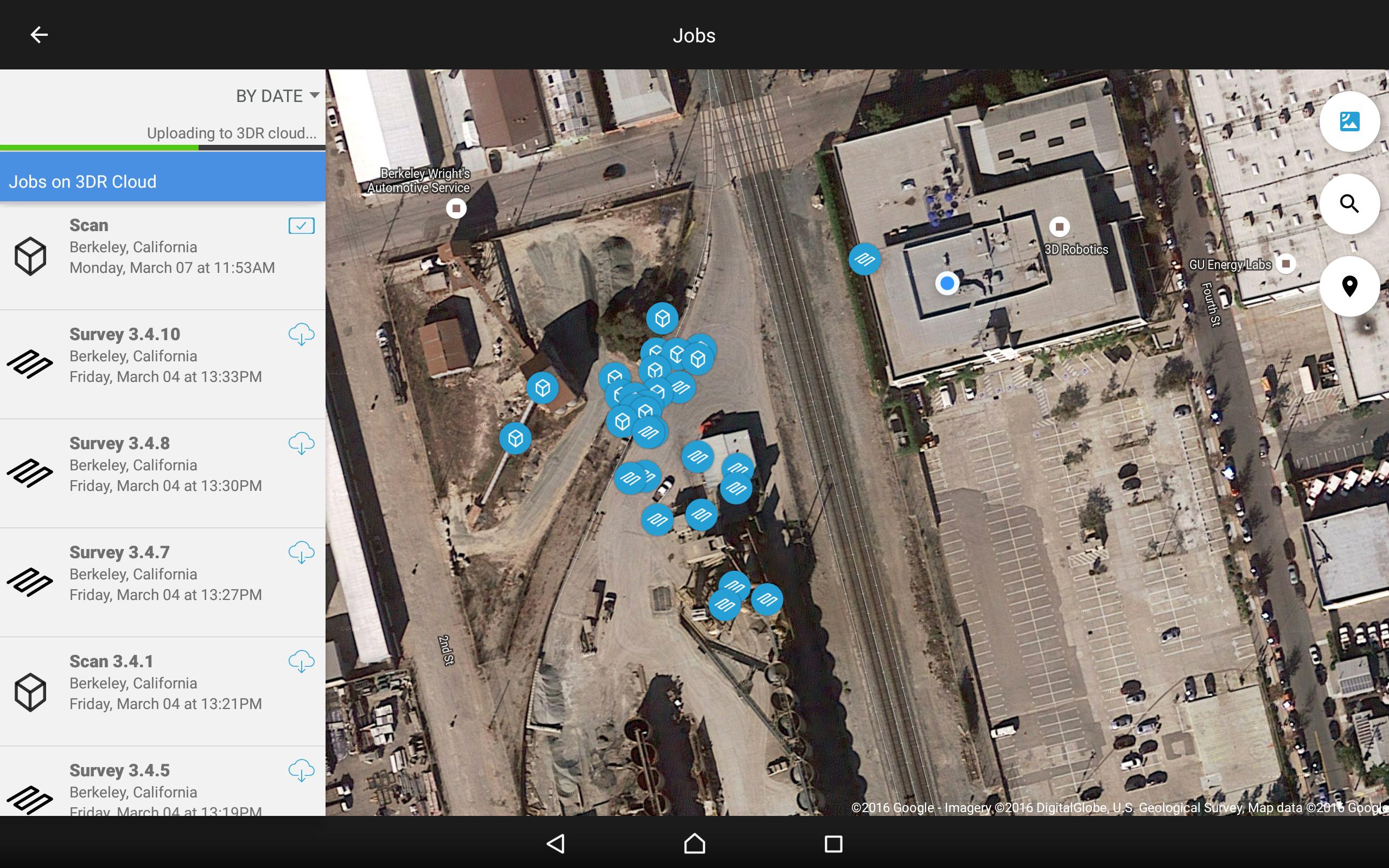The width and height of the screenshot is (1389, 868).
Task: Go back using the top-left arrow
Action: (x=39, y=35)
